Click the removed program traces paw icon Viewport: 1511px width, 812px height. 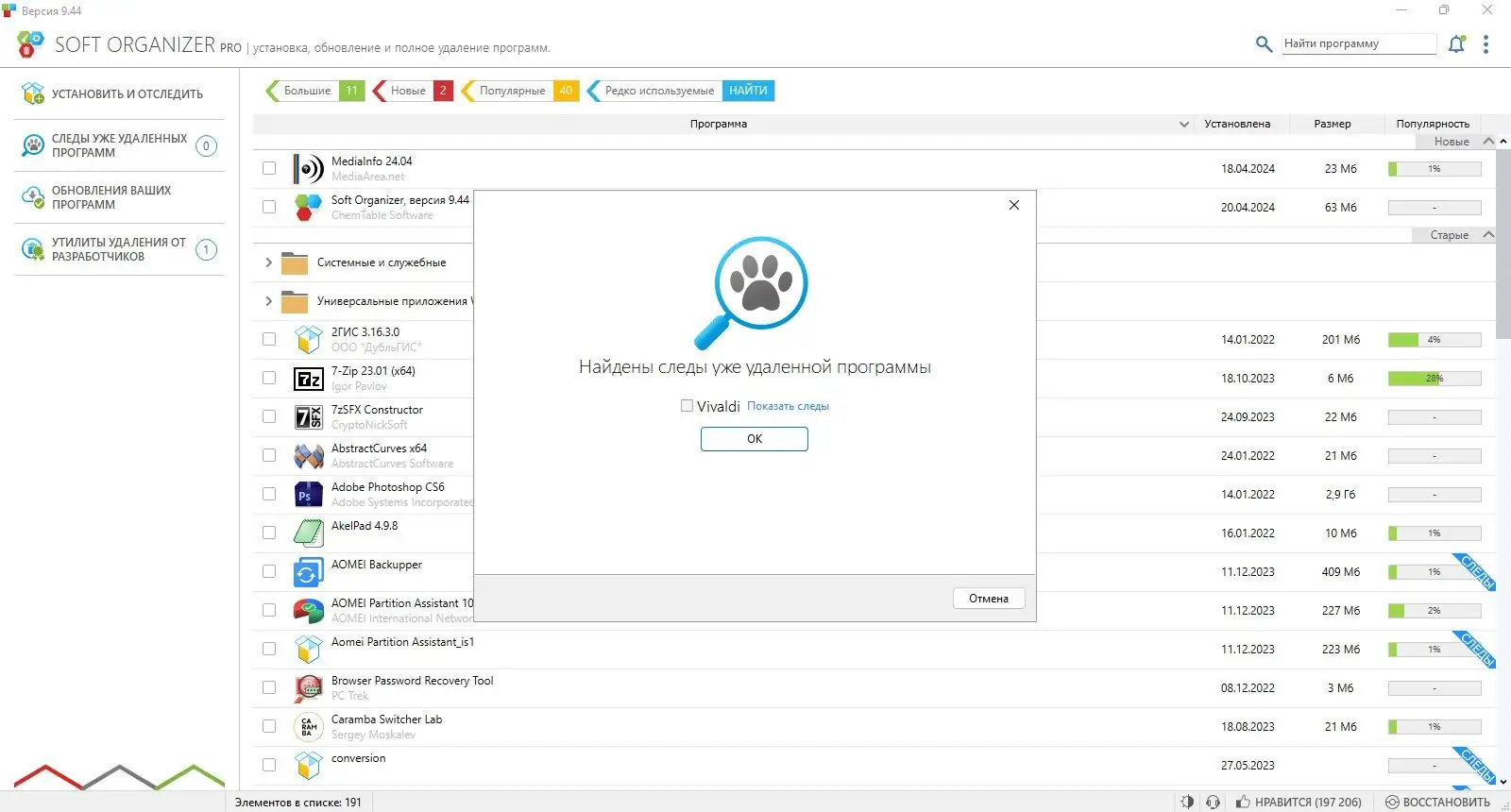(x=33, y=145)
